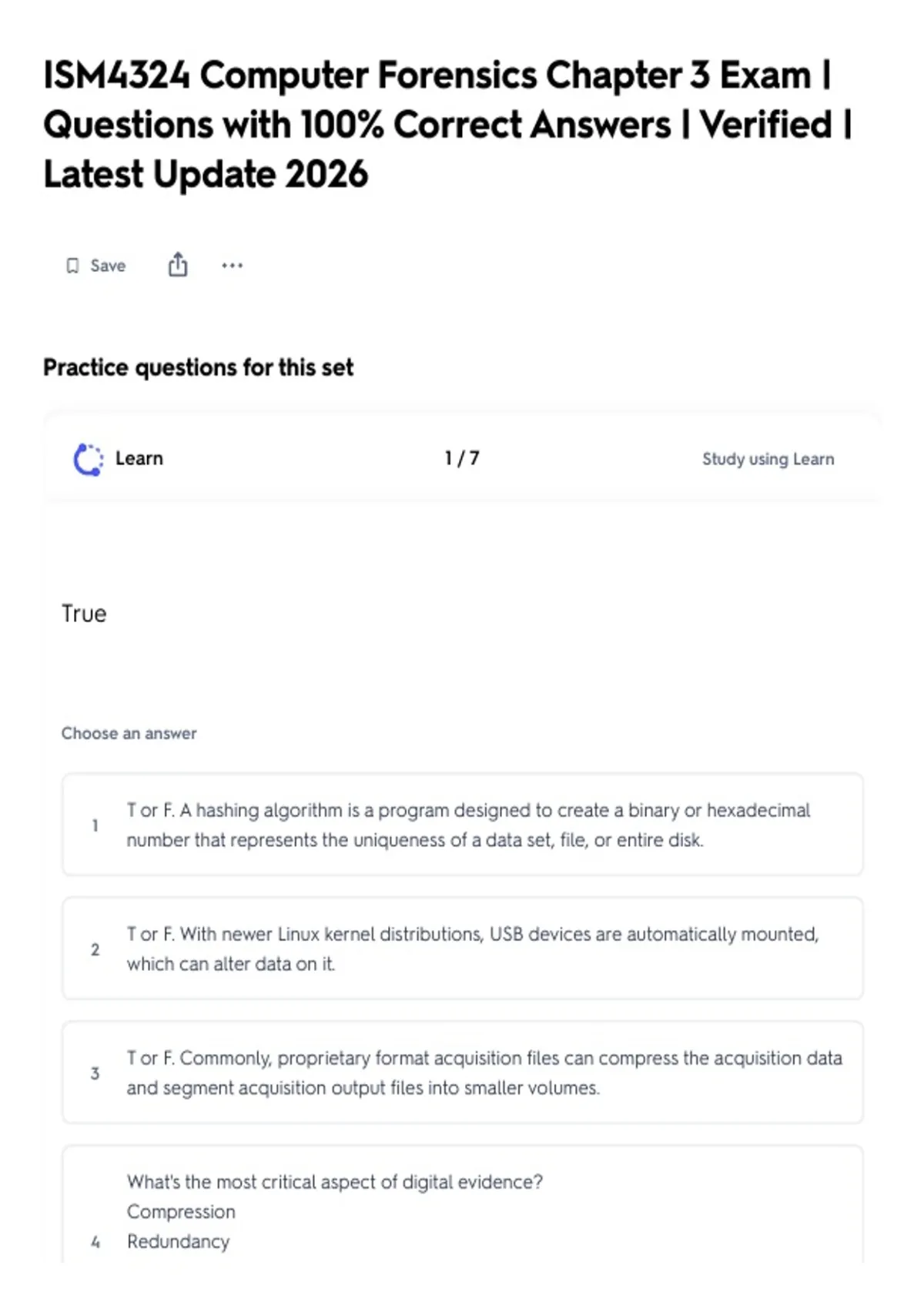Select answer 2 about Linux USB devices
The image size is (924, 1309).
point(462,949)
